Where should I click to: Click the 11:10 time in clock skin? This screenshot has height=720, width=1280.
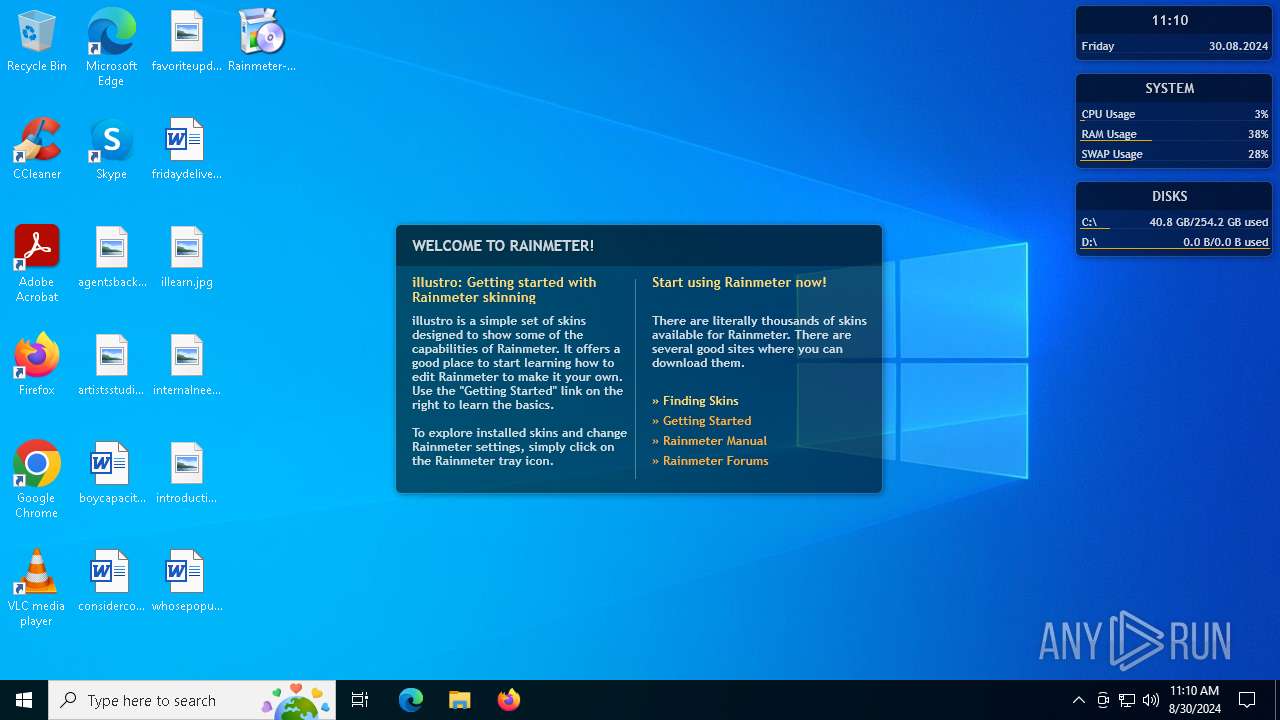tap(1169, 20)
